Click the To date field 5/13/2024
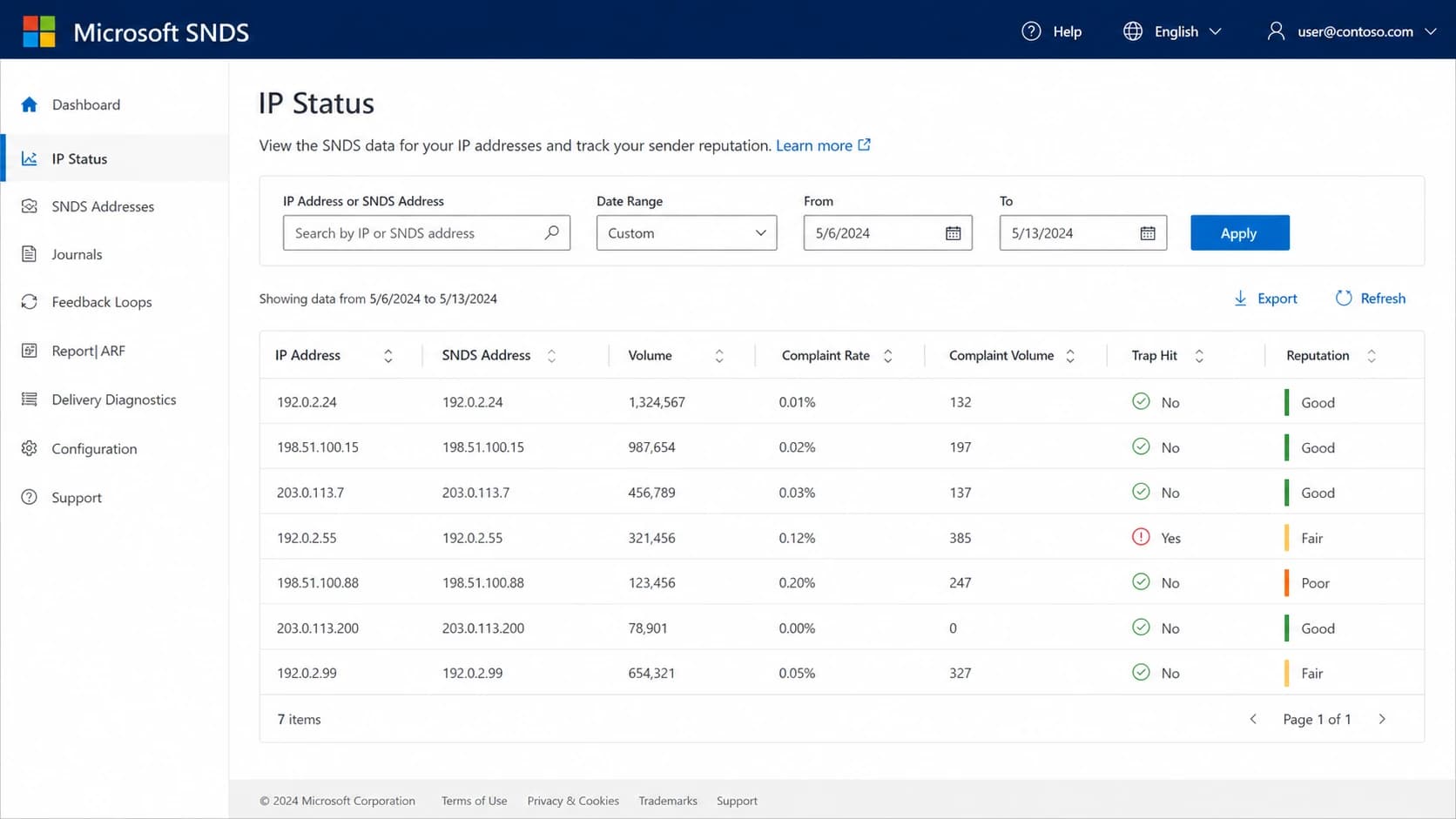The width and height of the screenshot is (1456, 819). [x=1082, y=232]
